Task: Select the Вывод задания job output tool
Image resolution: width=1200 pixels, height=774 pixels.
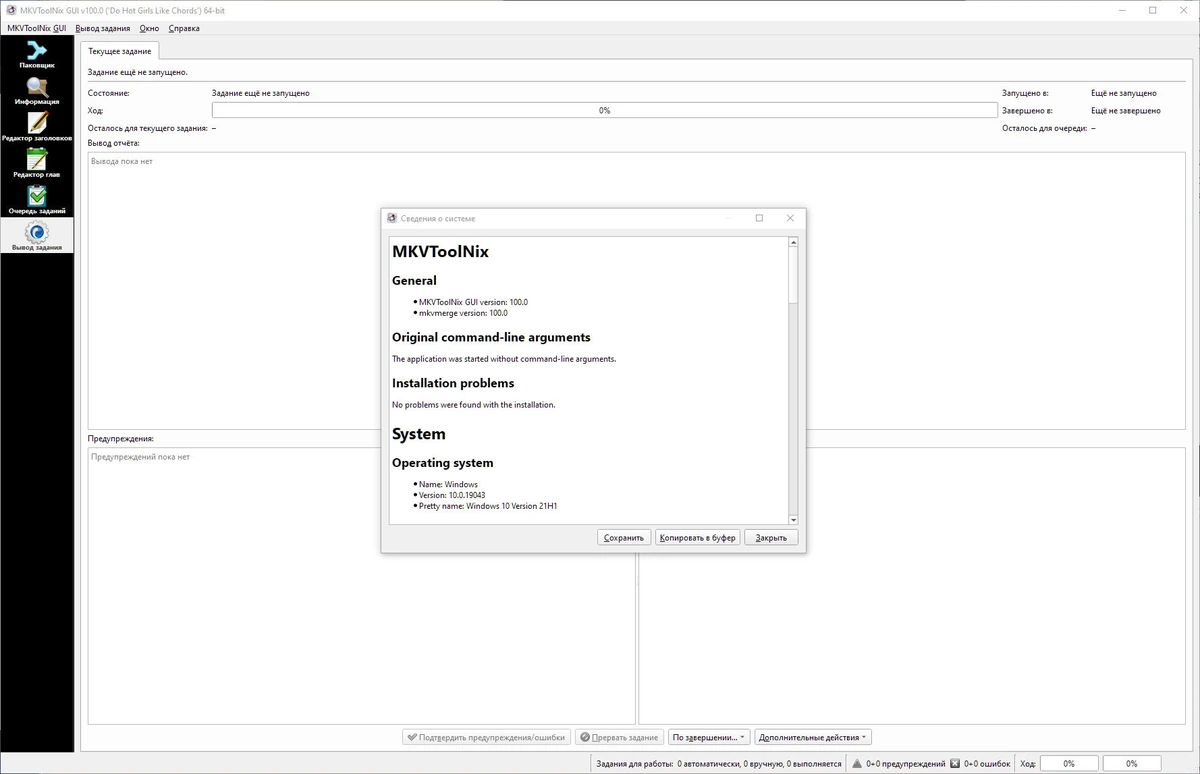Action: click(x=37, y=236)
